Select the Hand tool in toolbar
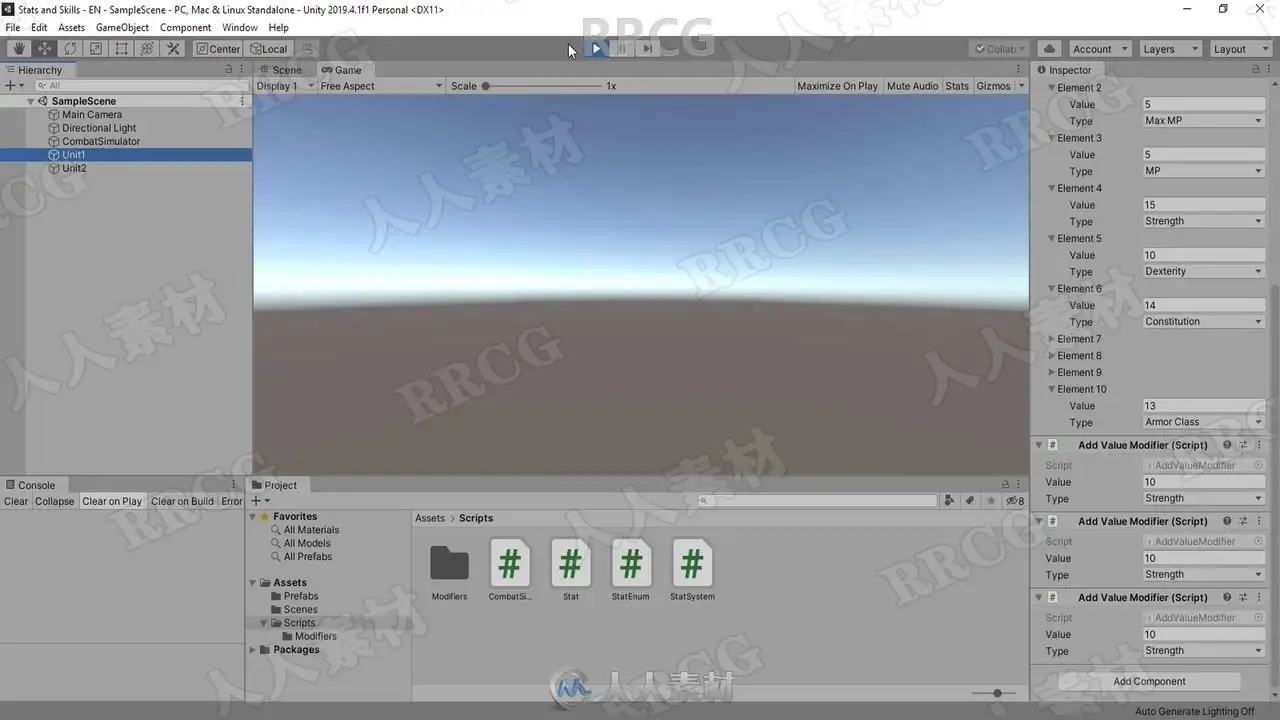 point(19,48)
